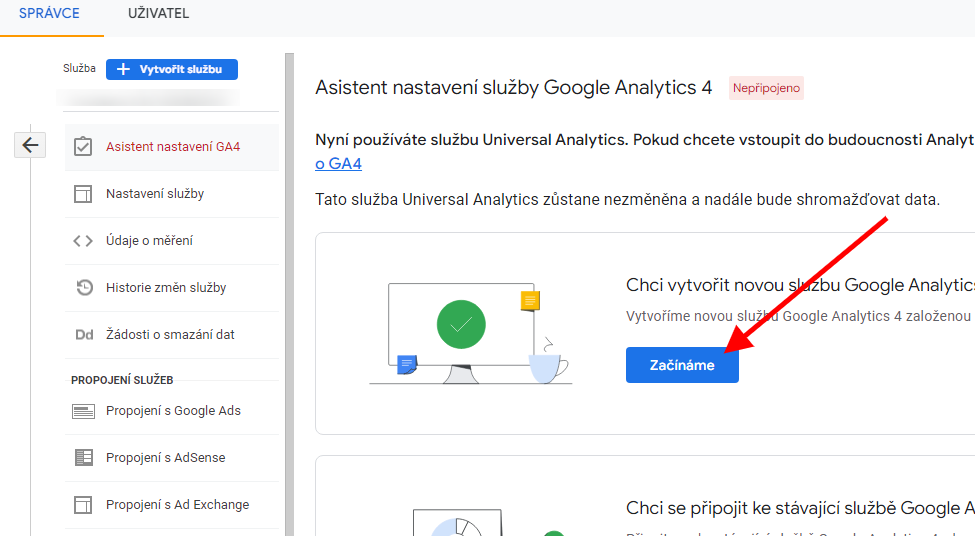Click the Vytvořit službu button
Viewport: 975px width, 536px height.
[172, 69]
